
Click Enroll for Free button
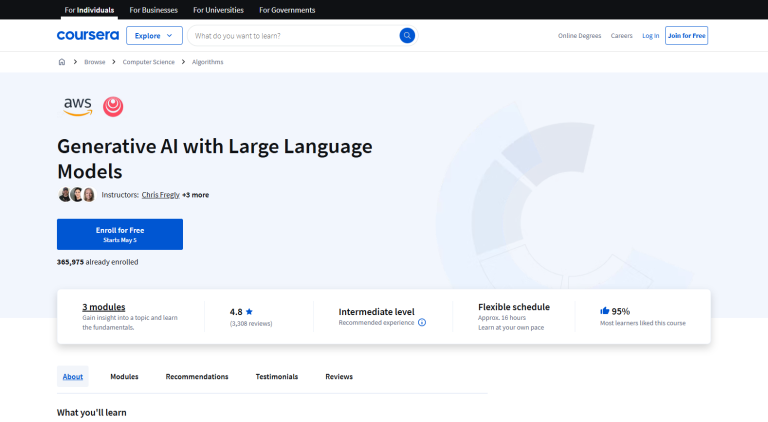coord(120,234)
